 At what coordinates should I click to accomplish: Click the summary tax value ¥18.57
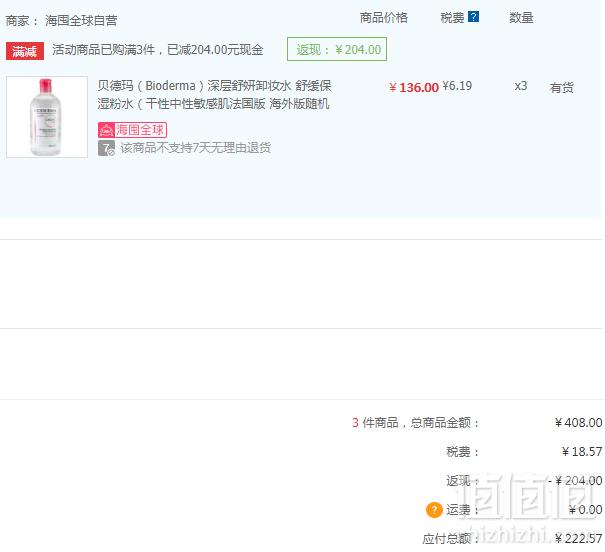582,451
